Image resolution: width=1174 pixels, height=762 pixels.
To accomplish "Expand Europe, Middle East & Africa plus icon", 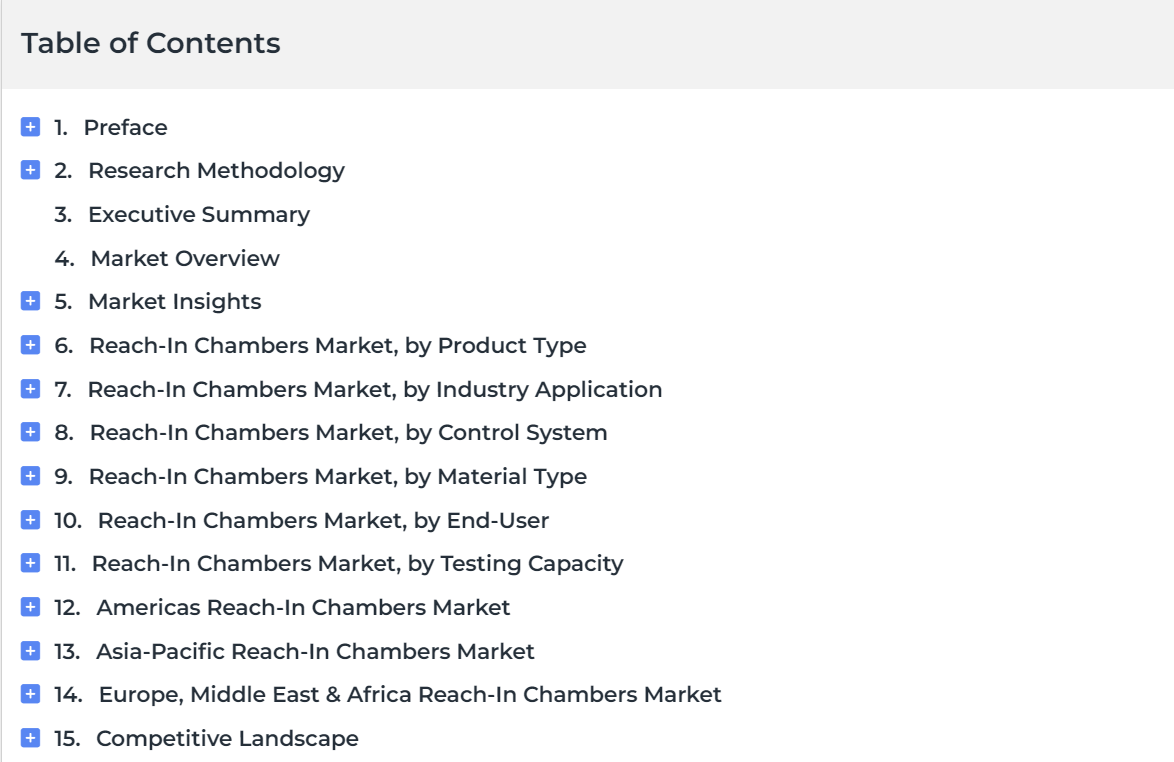I will 30,694.
